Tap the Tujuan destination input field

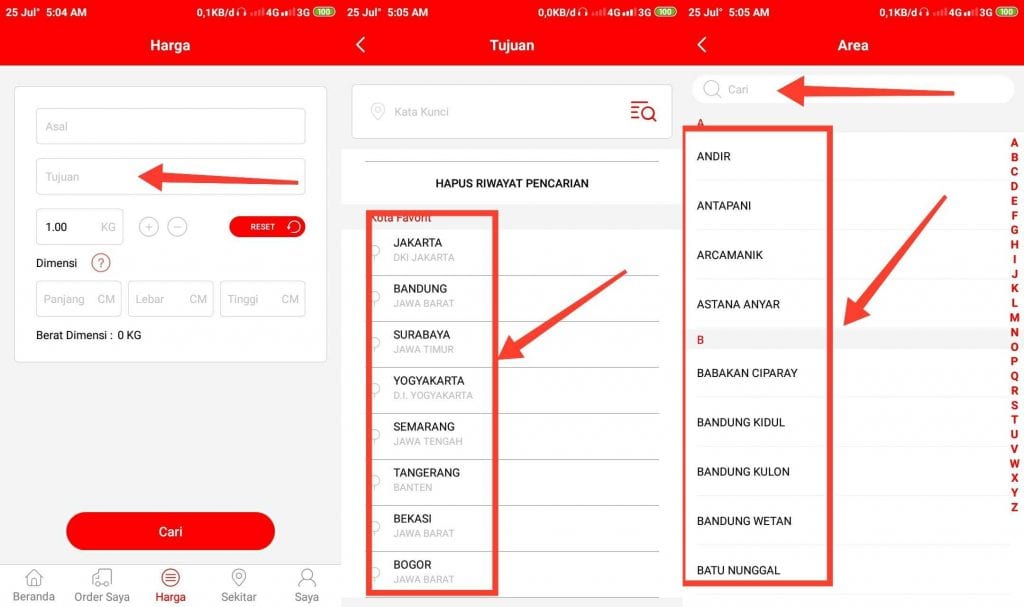[170, 176]
